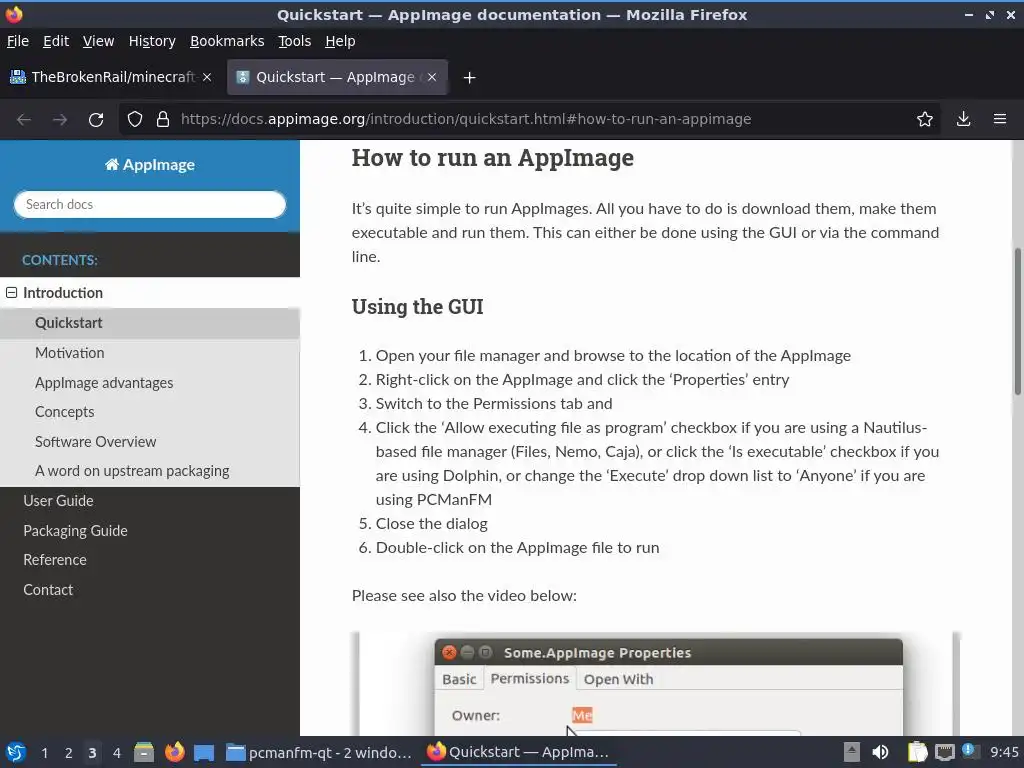Click the clock showing 9:45

[1004, 752]
